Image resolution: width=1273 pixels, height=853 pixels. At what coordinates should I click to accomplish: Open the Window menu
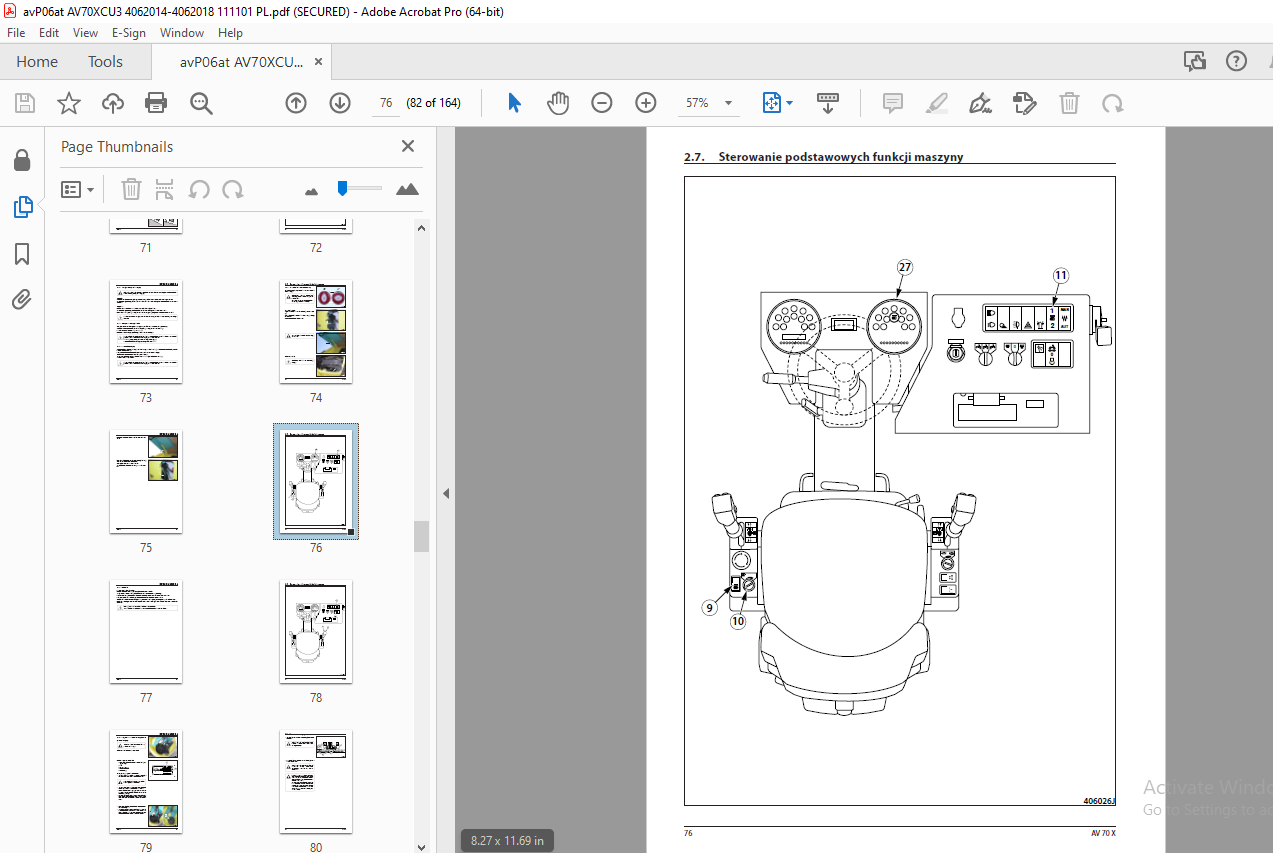coord(182,33)
